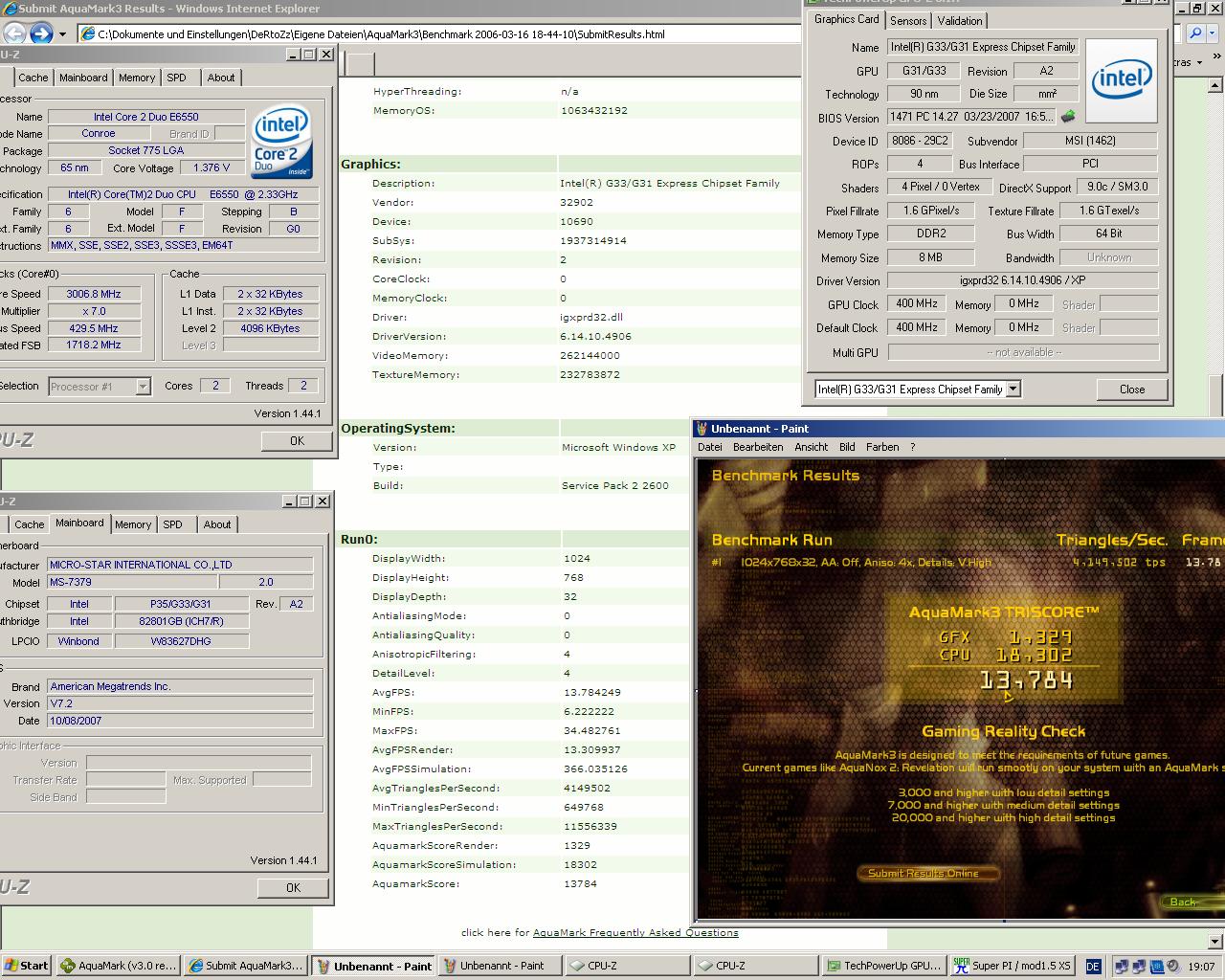1225x980 pixels.
Task: Open the Cache tab in lower CPU-Z window
Action: (29, 524)
